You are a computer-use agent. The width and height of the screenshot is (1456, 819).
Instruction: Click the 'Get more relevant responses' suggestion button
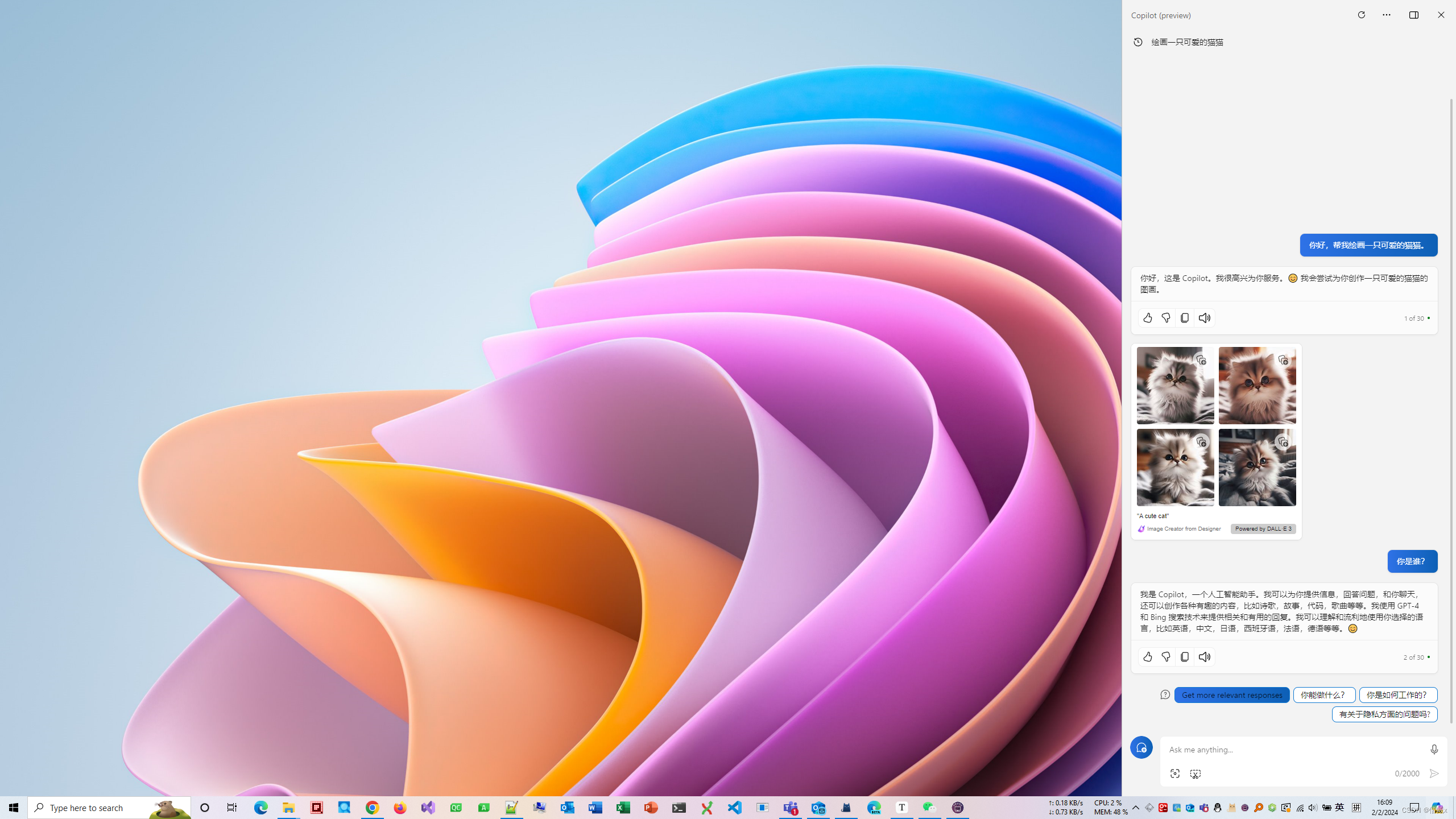tap(1232, 694)
